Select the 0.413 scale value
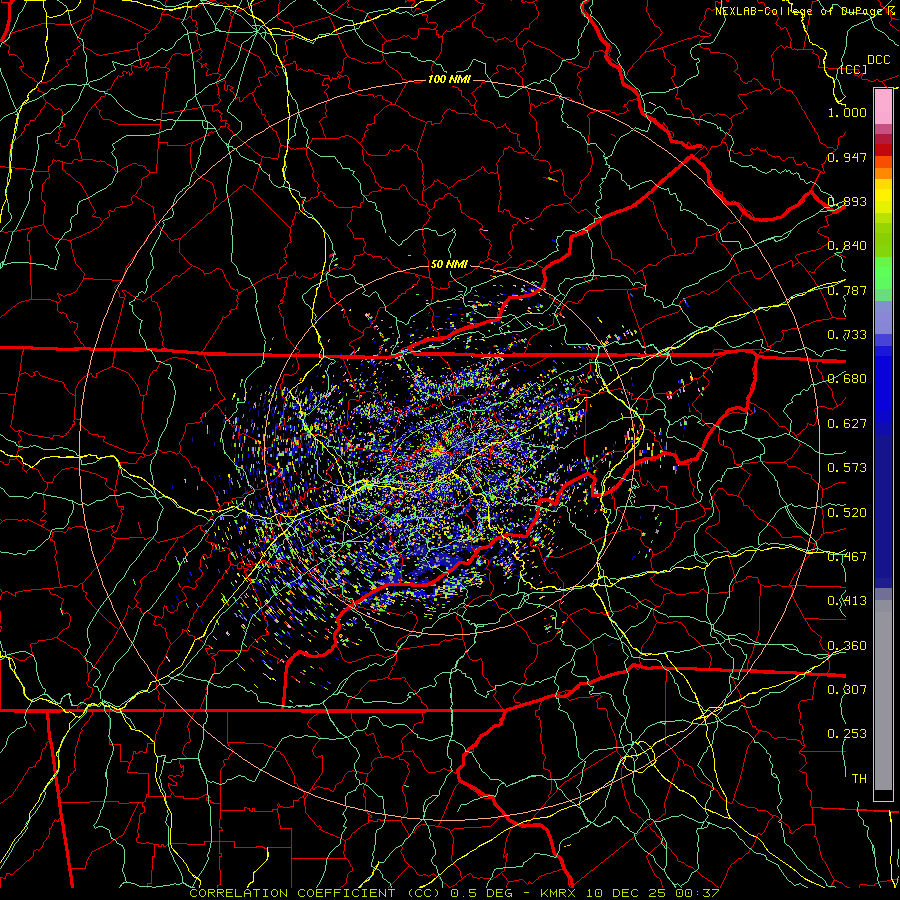The image size is (900, 900). click(x=847, y=601)
